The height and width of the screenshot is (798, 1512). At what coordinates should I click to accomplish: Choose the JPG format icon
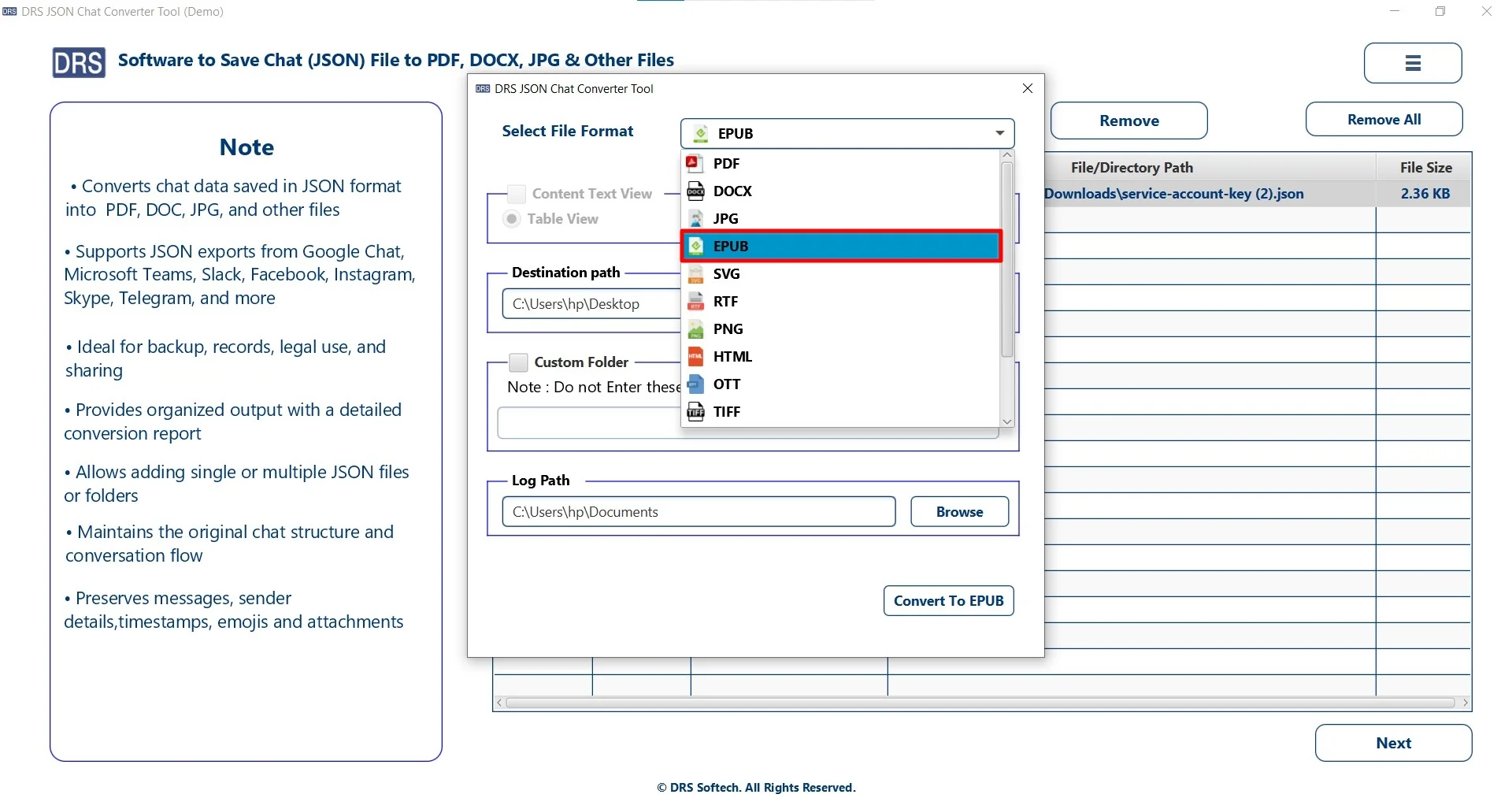pos(696,218)
